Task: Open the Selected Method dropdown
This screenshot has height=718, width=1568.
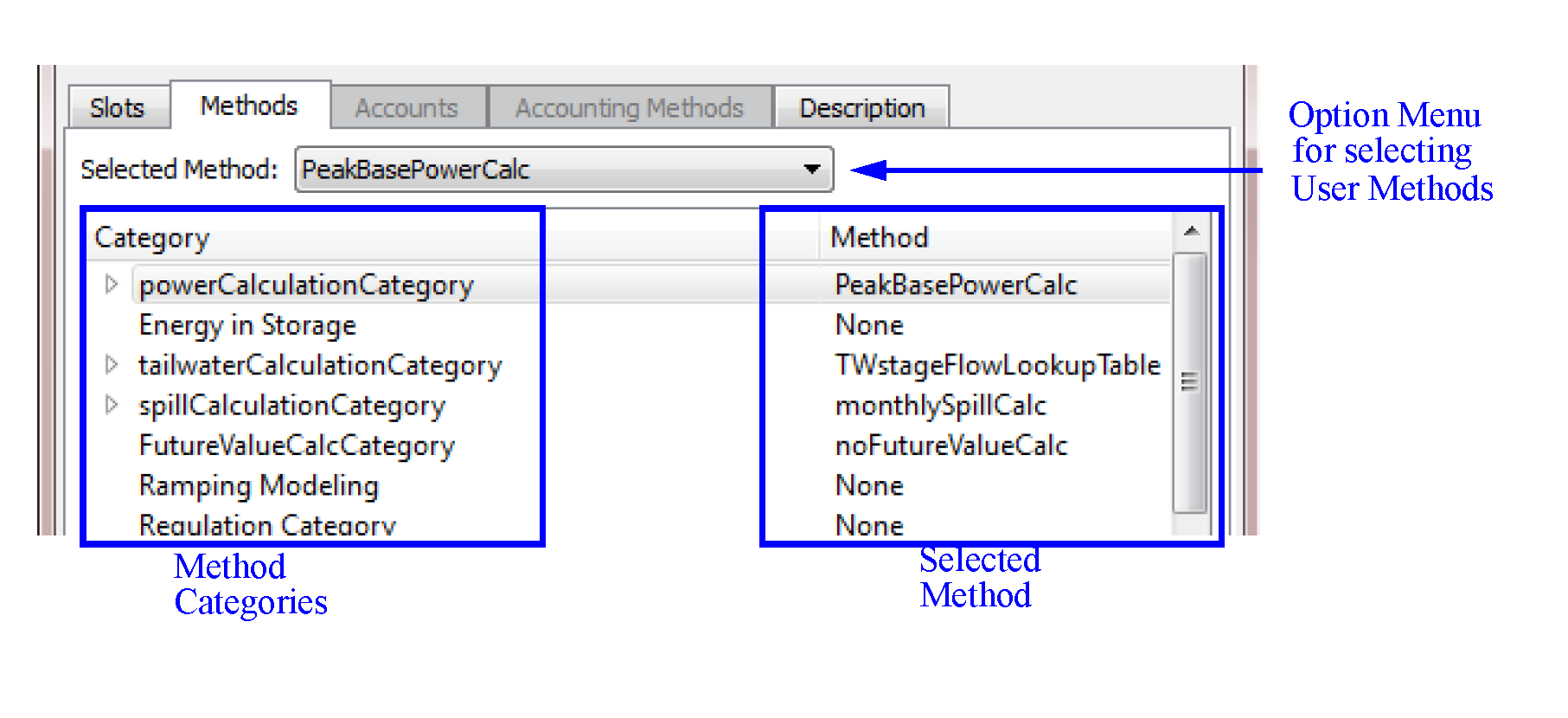Action: click(811, 169)
